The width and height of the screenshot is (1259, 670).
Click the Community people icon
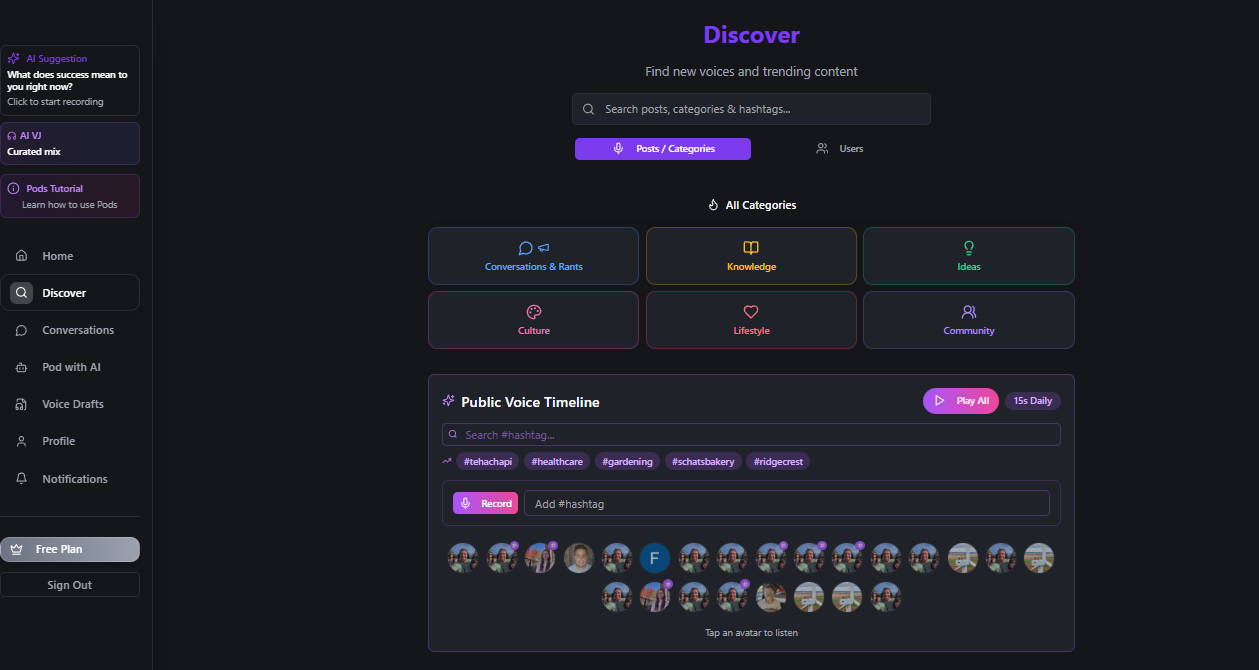point(968,312)
